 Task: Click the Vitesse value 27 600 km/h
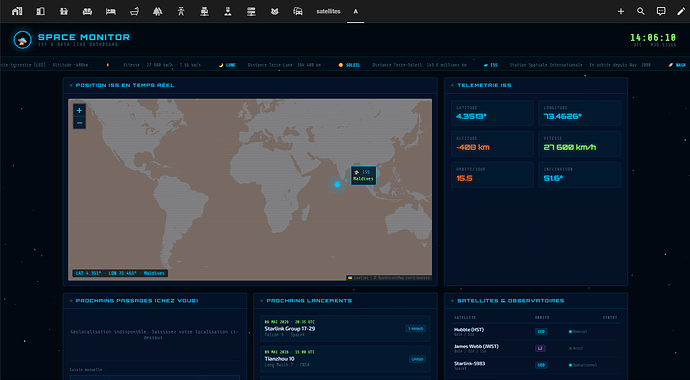[570, 147]
